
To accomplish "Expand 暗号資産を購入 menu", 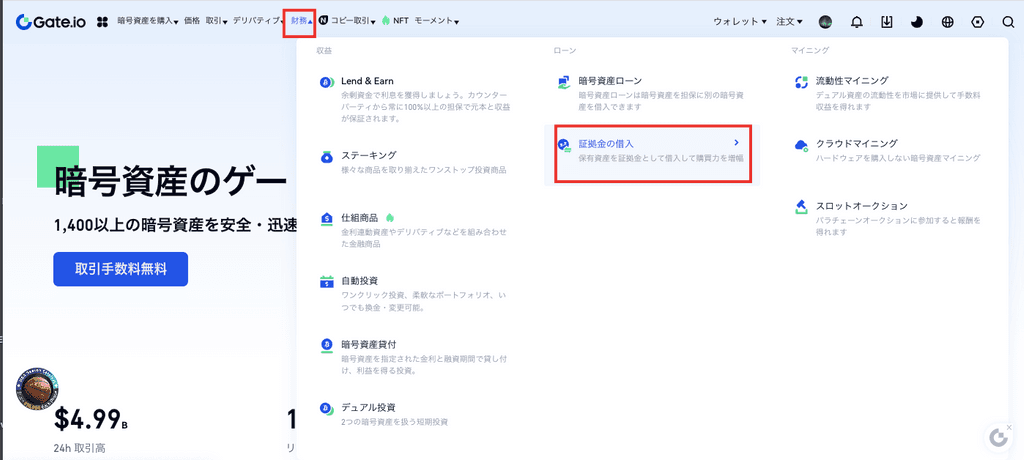I will click(147, 21).
